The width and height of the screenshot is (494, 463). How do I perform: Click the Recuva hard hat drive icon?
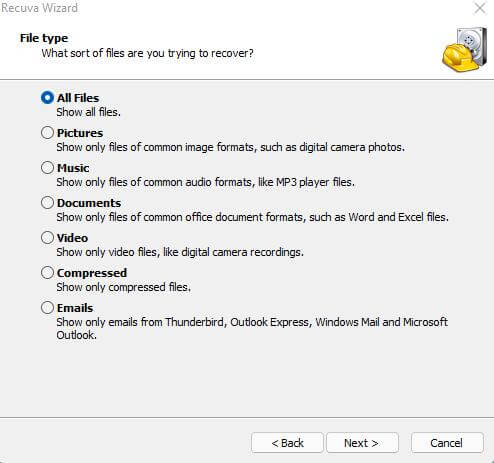464,50
